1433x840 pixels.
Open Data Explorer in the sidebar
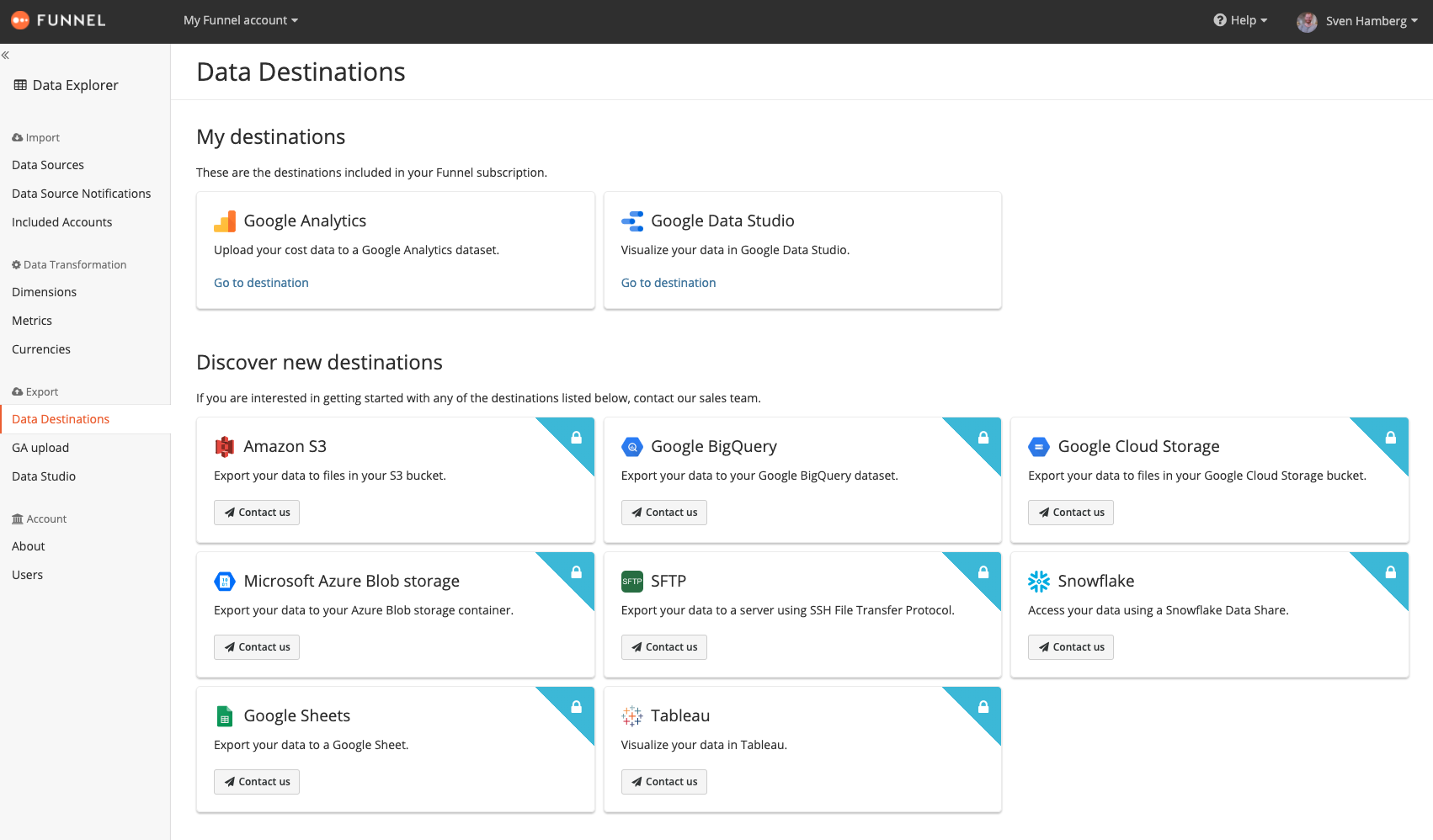coord(66,85)
